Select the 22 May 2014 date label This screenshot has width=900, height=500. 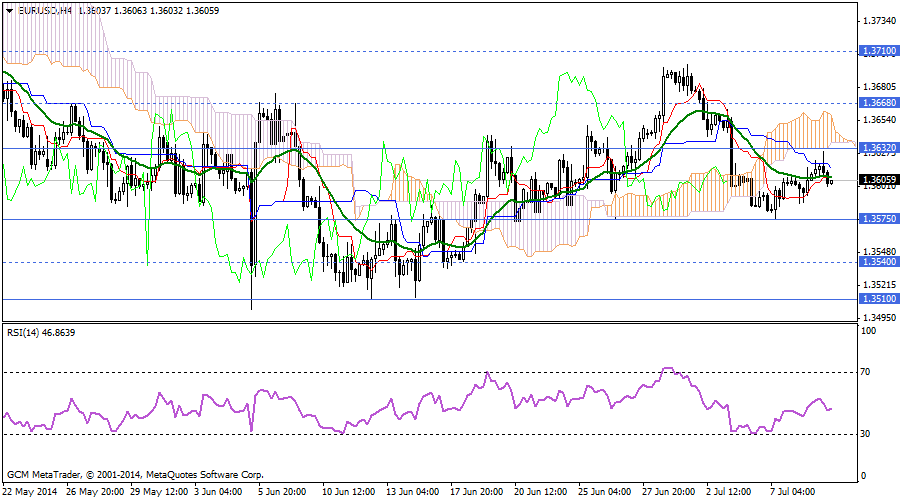30,492
